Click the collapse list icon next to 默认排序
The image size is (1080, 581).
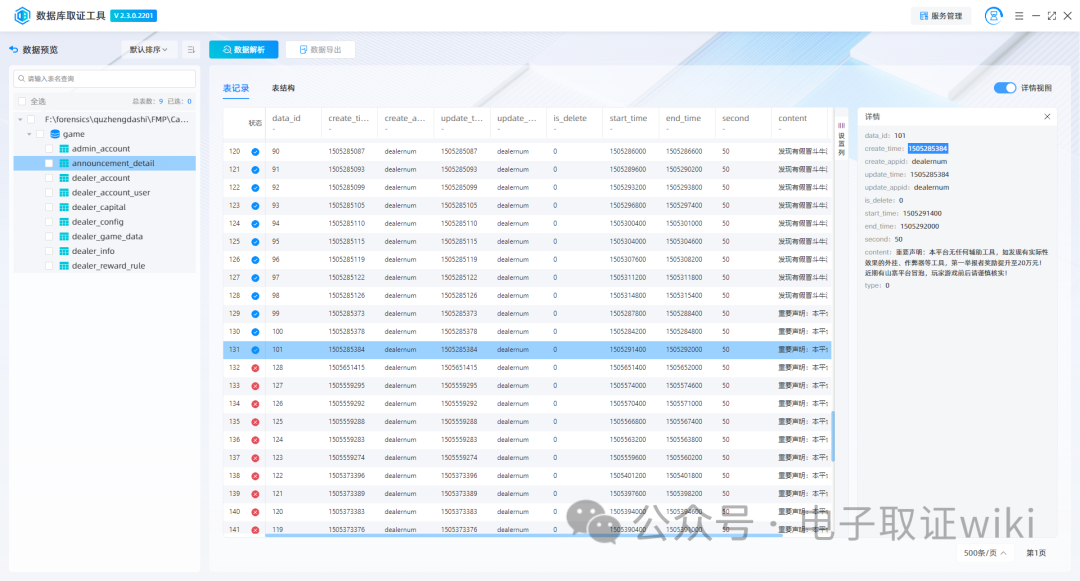[x=191, y=50]
